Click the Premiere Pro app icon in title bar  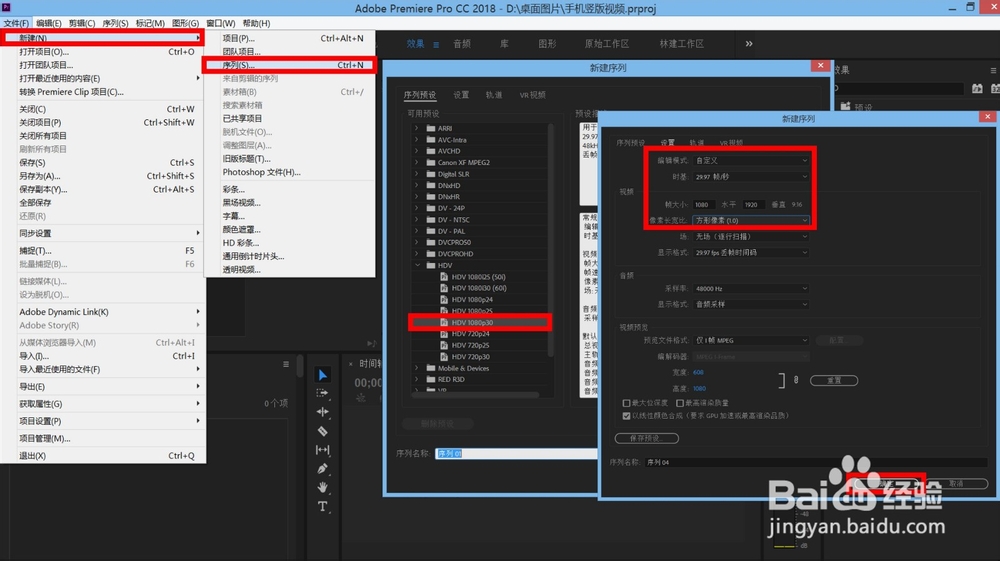coord(6,7)
